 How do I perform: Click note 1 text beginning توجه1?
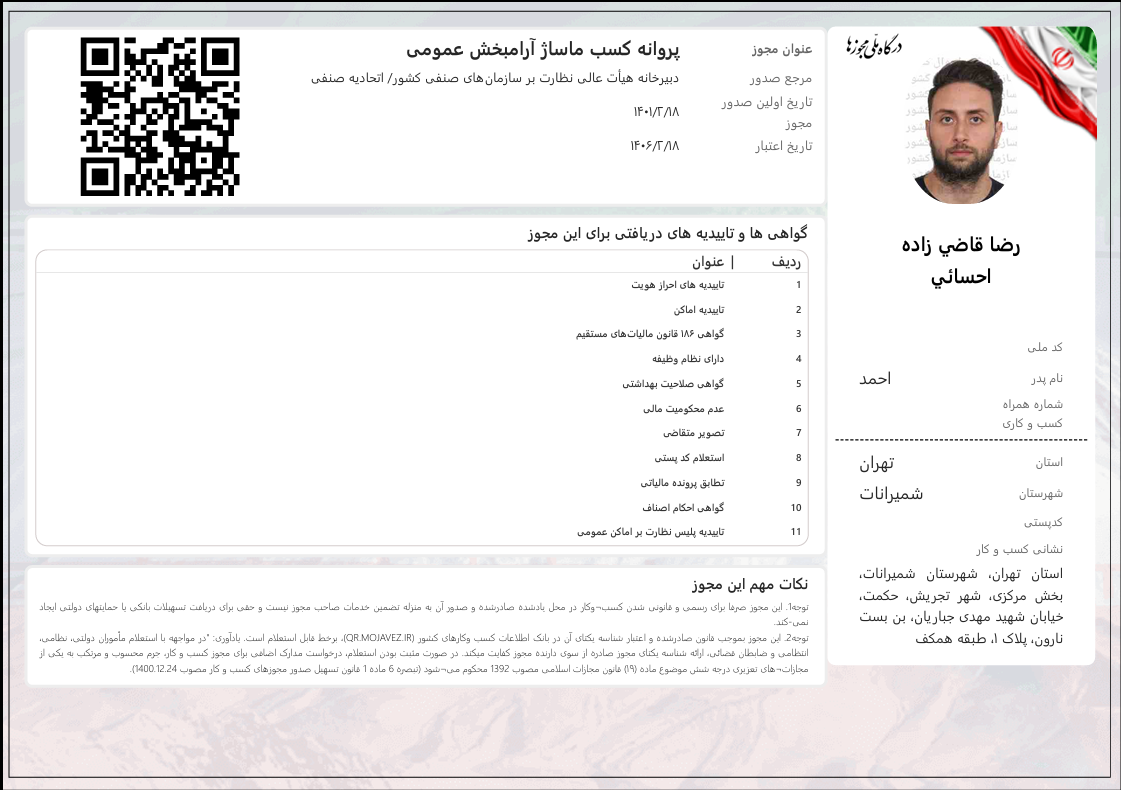pos(424,614)
